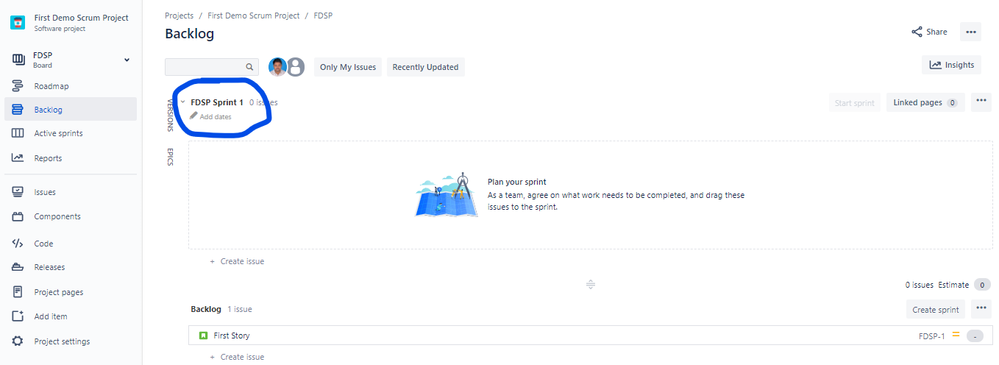This screenshot has width=999, height=365.
Task: Open the Backlog section ellipsis menu
Action: (x=981, y=309)
